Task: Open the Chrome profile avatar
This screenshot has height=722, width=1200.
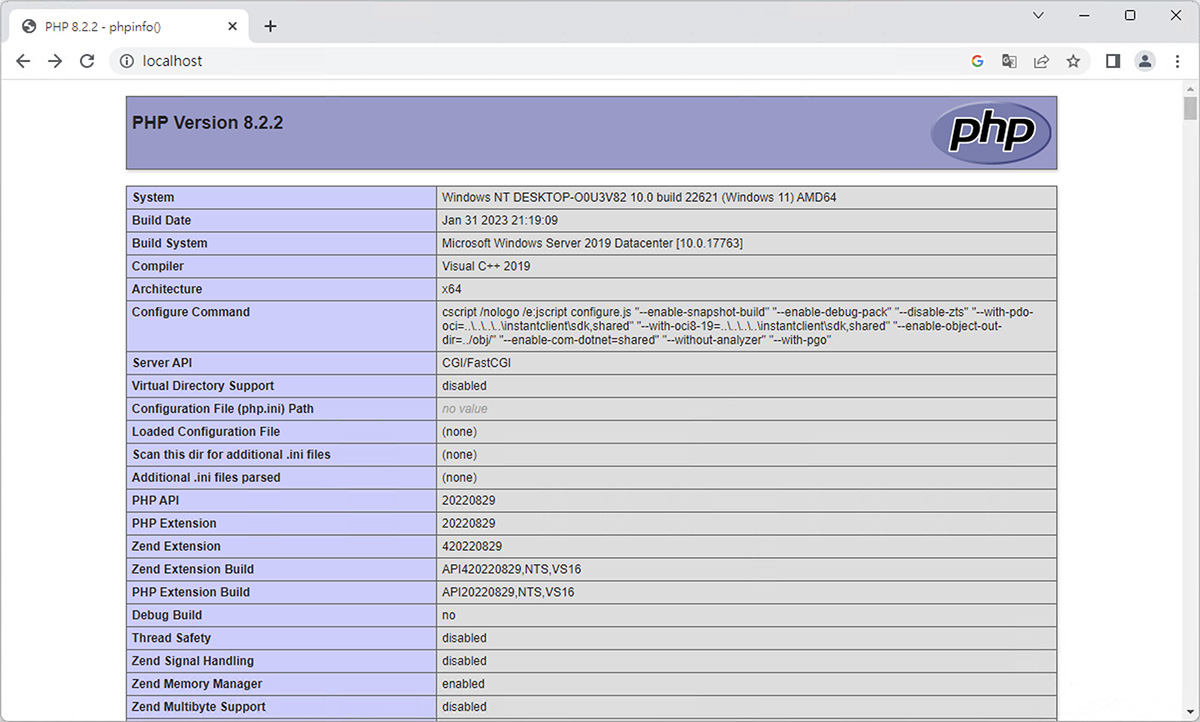Action: (1145, 61)
